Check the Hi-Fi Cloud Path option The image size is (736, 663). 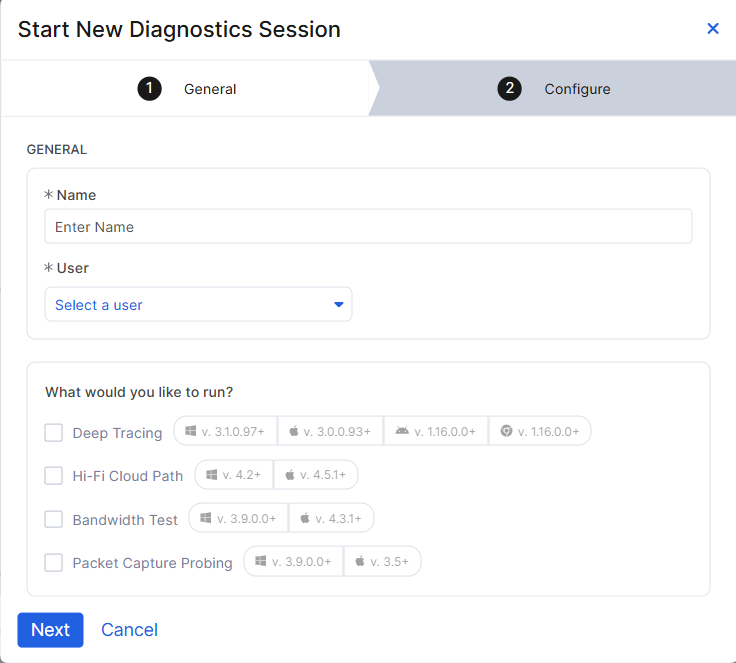pyautogui.click(x=54, y=476)
